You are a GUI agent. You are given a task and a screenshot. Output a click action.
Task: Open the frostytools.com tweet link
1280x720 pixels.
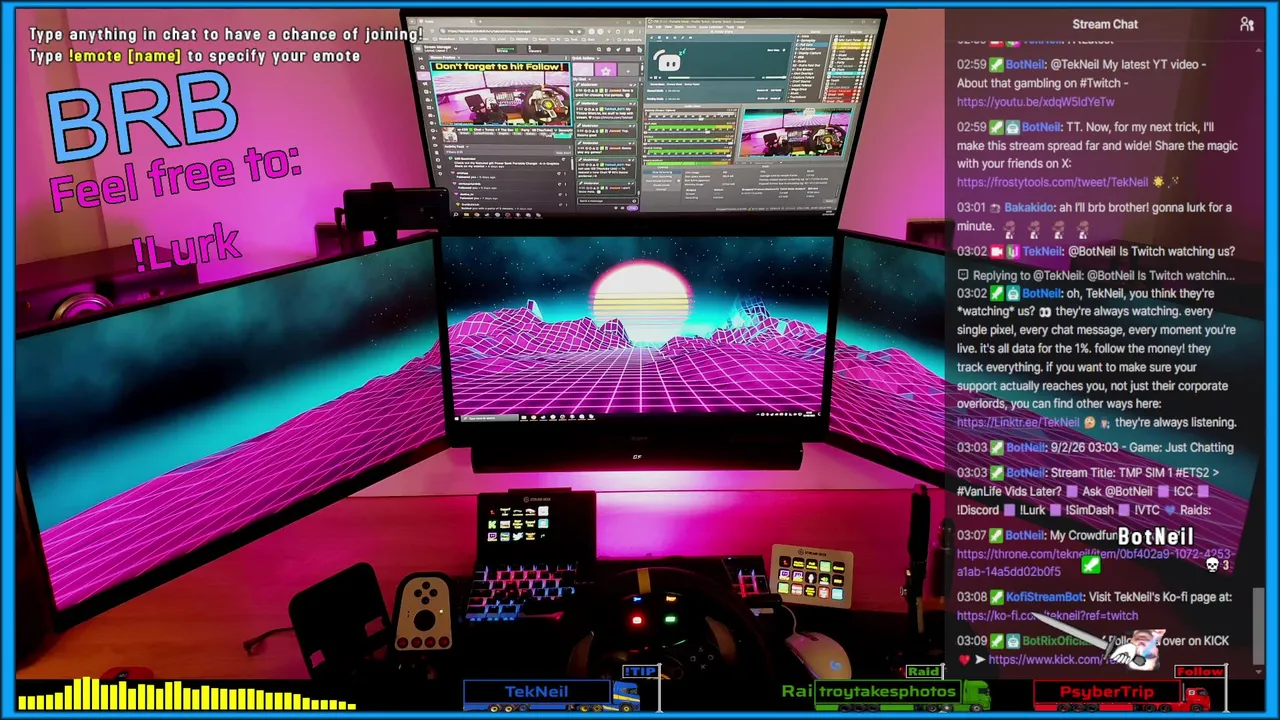(1052, 183)
